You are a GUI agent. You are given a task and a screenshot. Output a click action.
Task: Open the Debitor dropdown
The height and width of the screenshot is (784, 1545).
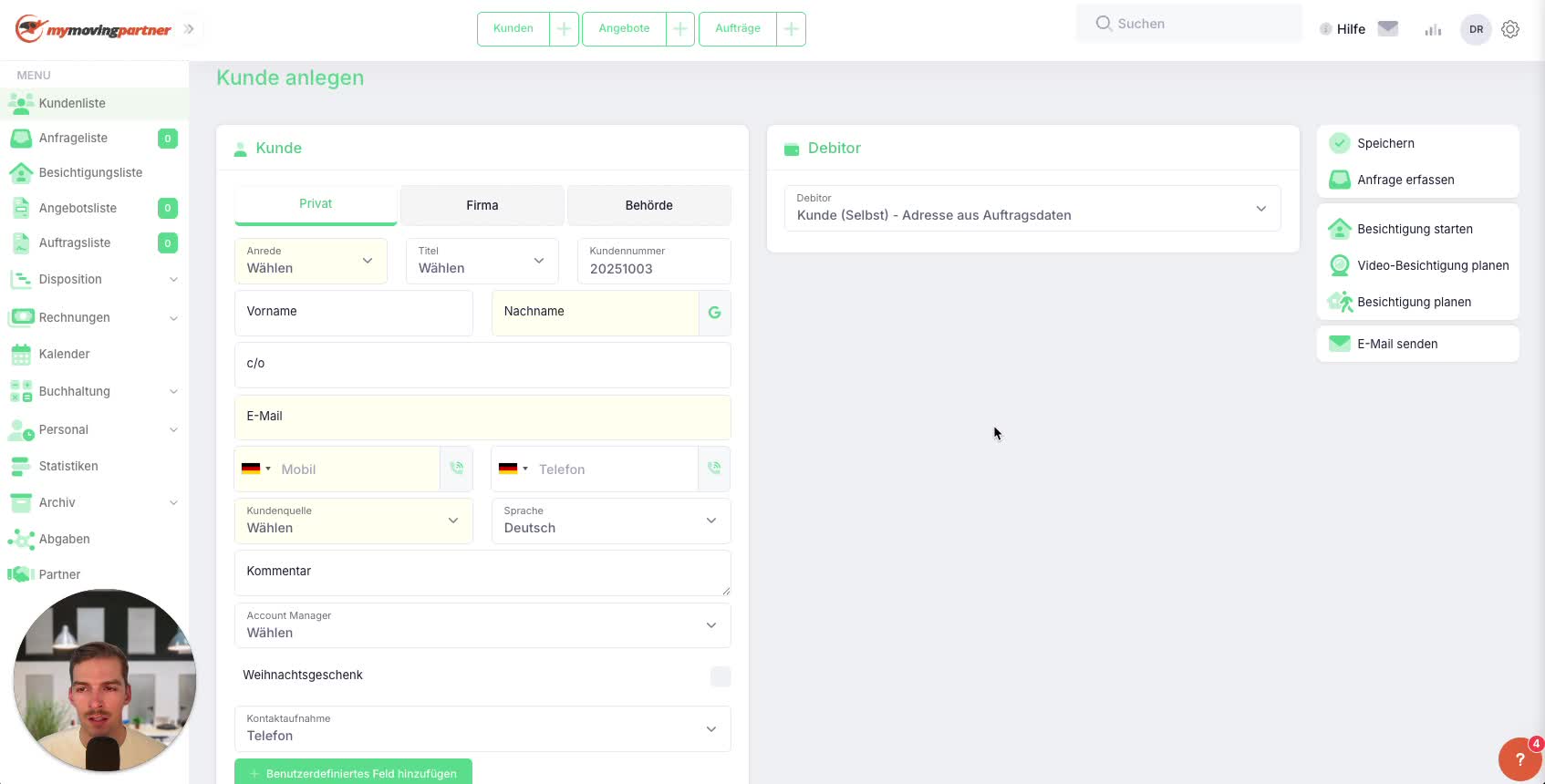coord(1032,208)
